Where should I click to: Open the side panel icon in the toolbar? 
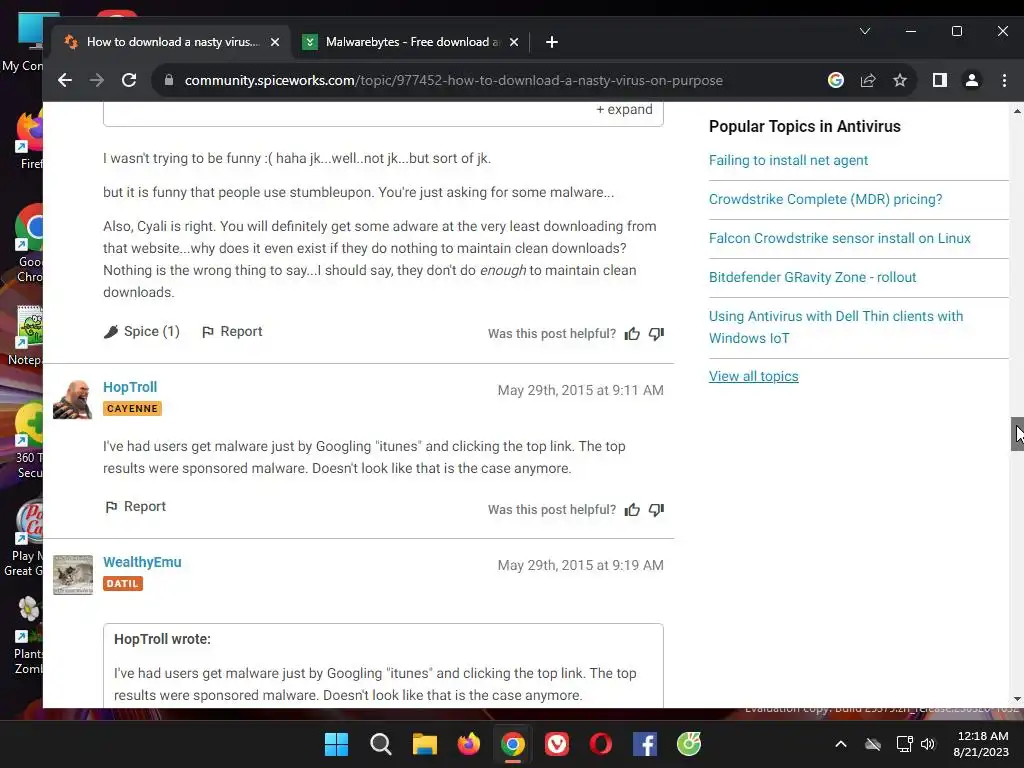click(x=940, y=80)
